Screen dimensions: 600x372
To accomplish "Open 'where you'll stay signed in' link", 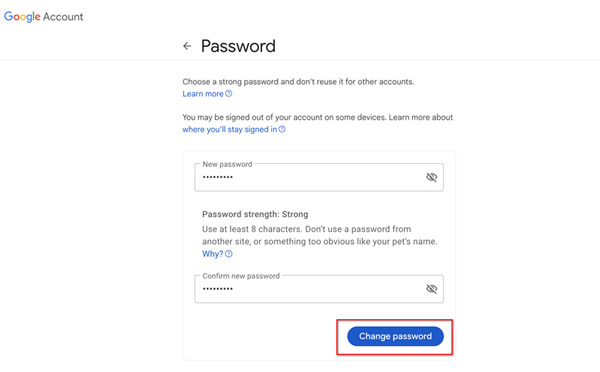I will (230, 129).
